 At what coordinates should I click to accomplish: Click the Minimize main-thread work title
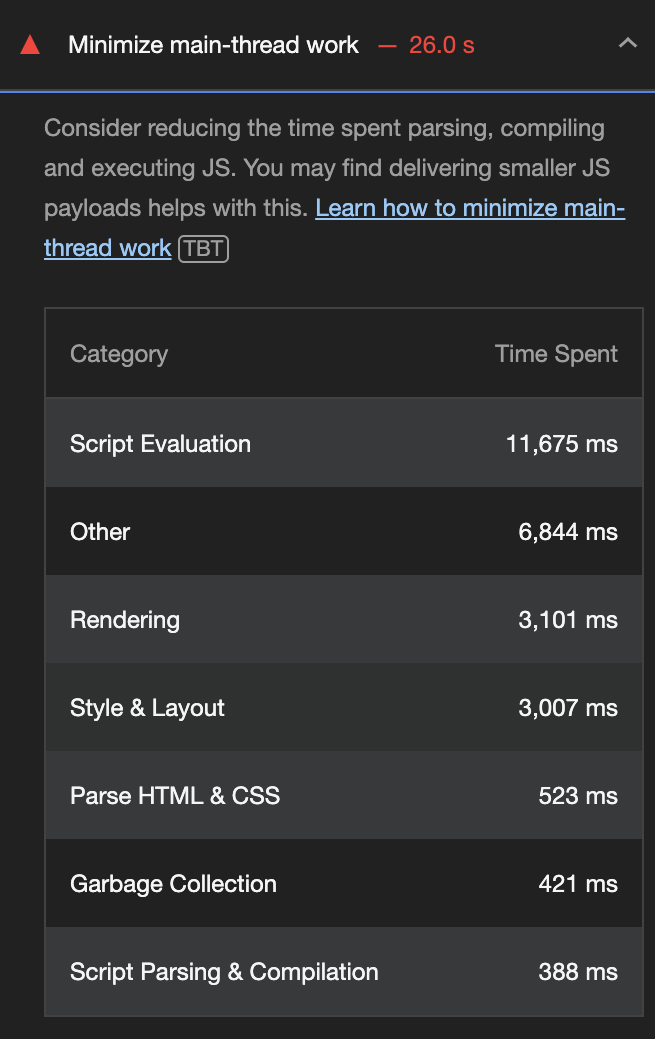[213, 45]
